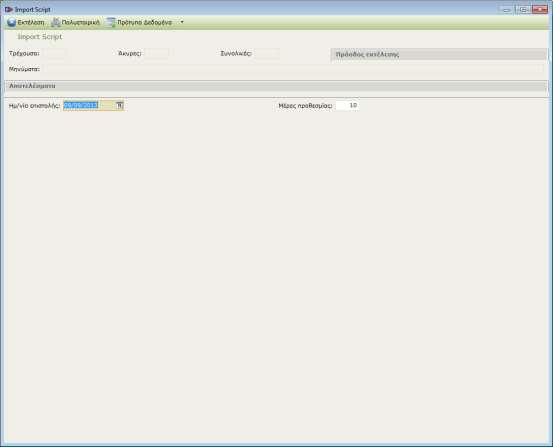The height and width of the screenshot is (447, 553).
Task: Click the Συνολικές value field
Action: (x=267, y=54)
